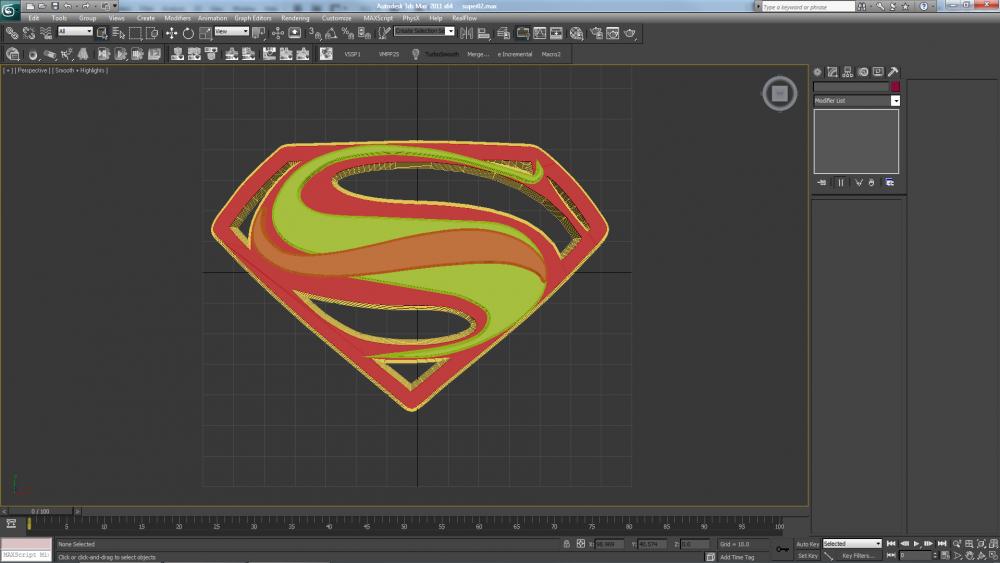Click the Align tool icon

click(x=484, y=33)
